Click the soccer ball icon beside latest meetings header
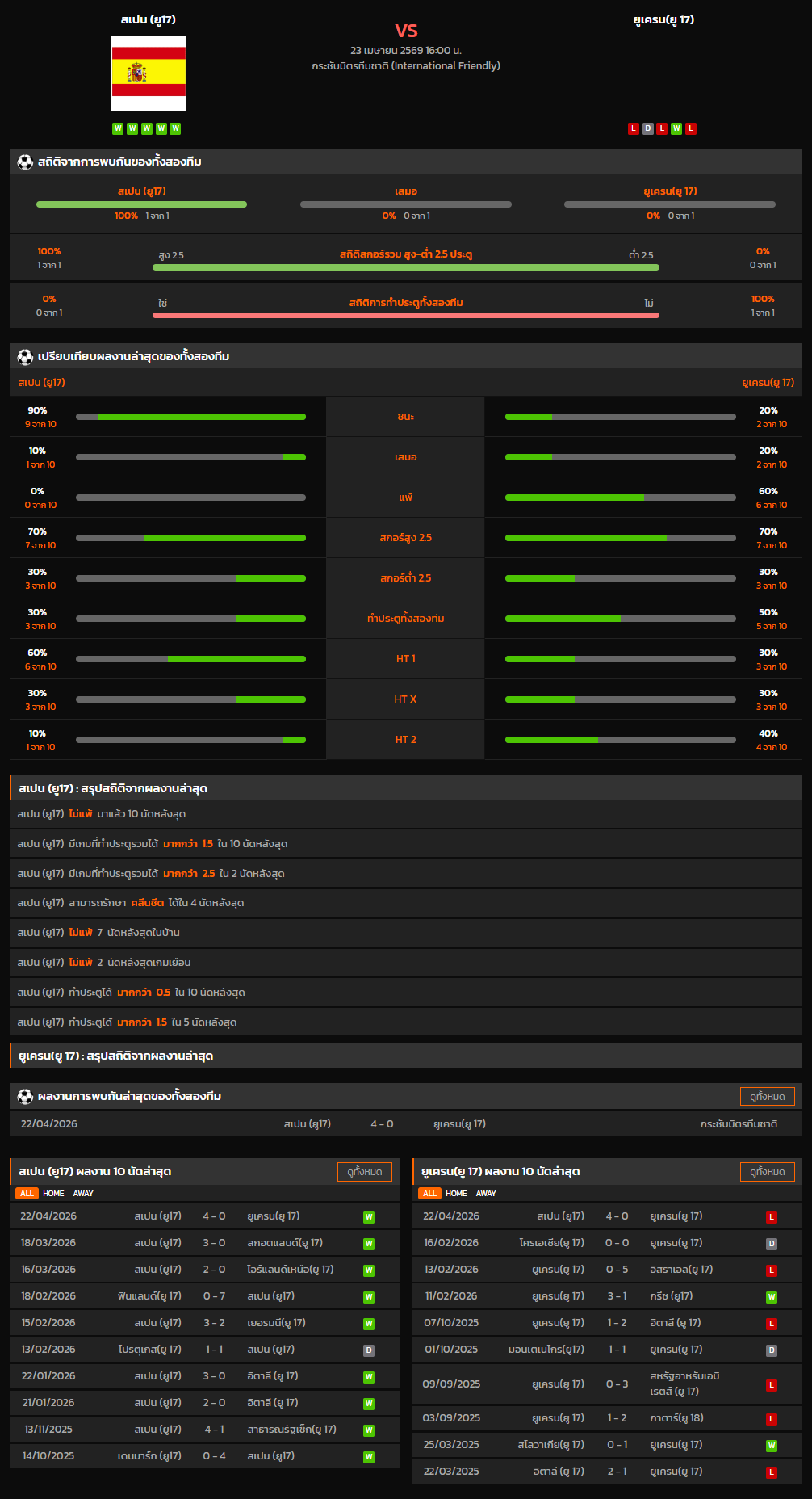The image size is (812, 1499). click(x=25, y=1097)
